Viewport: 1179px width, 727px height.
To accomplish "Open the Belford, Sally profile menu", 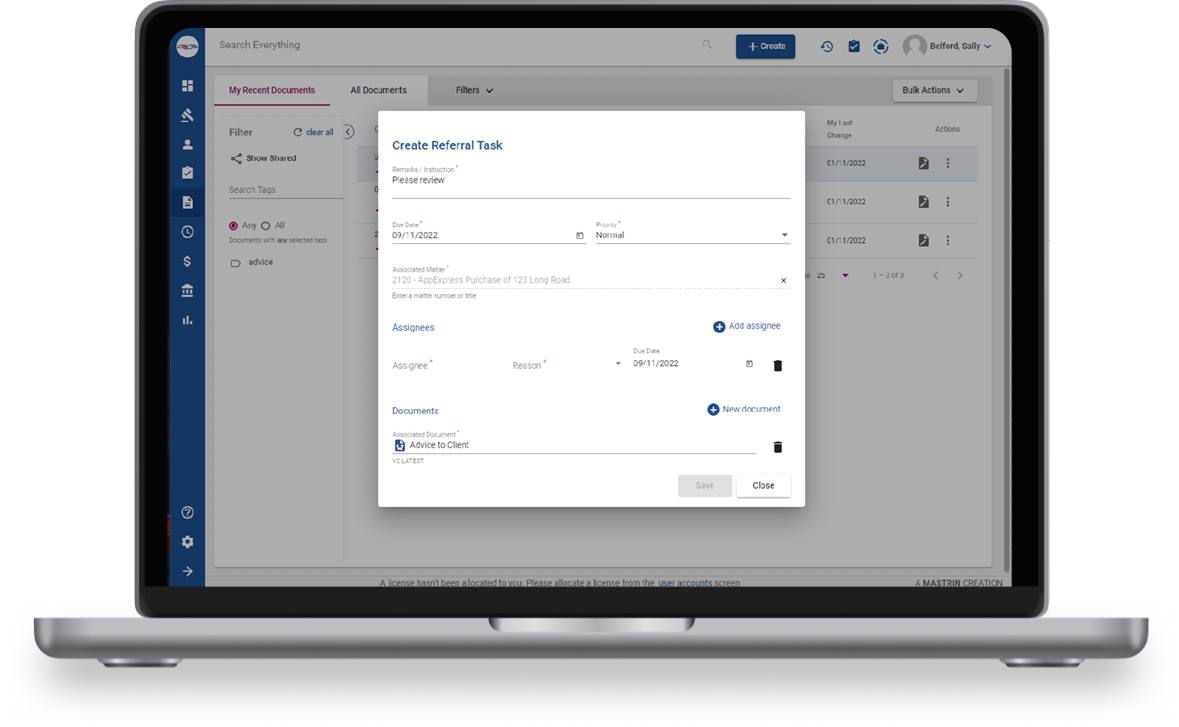I will click(948, 46).
